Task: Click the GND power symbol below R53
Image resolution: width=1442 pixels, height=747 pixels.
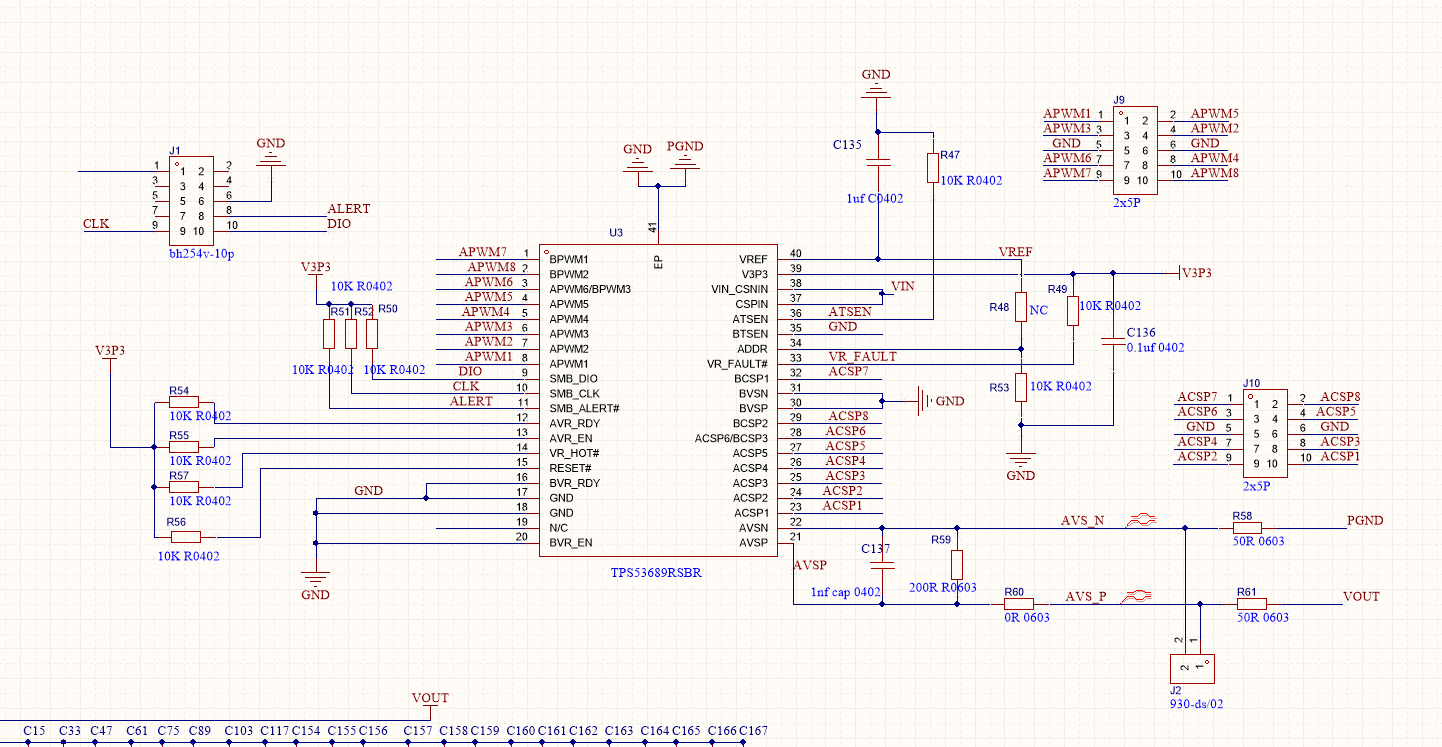Action: pos(1021,467)
